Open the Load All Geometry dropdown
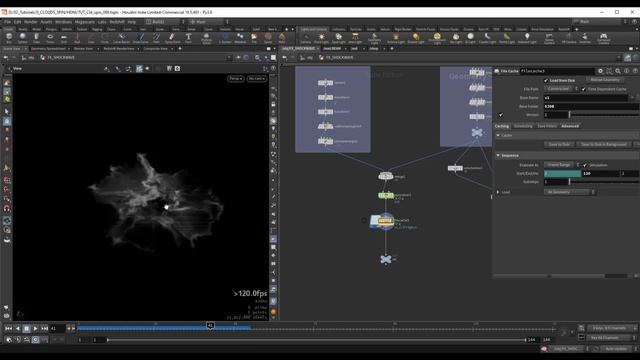Viewport: 640px width, 360px height. [x=569, y=192]
